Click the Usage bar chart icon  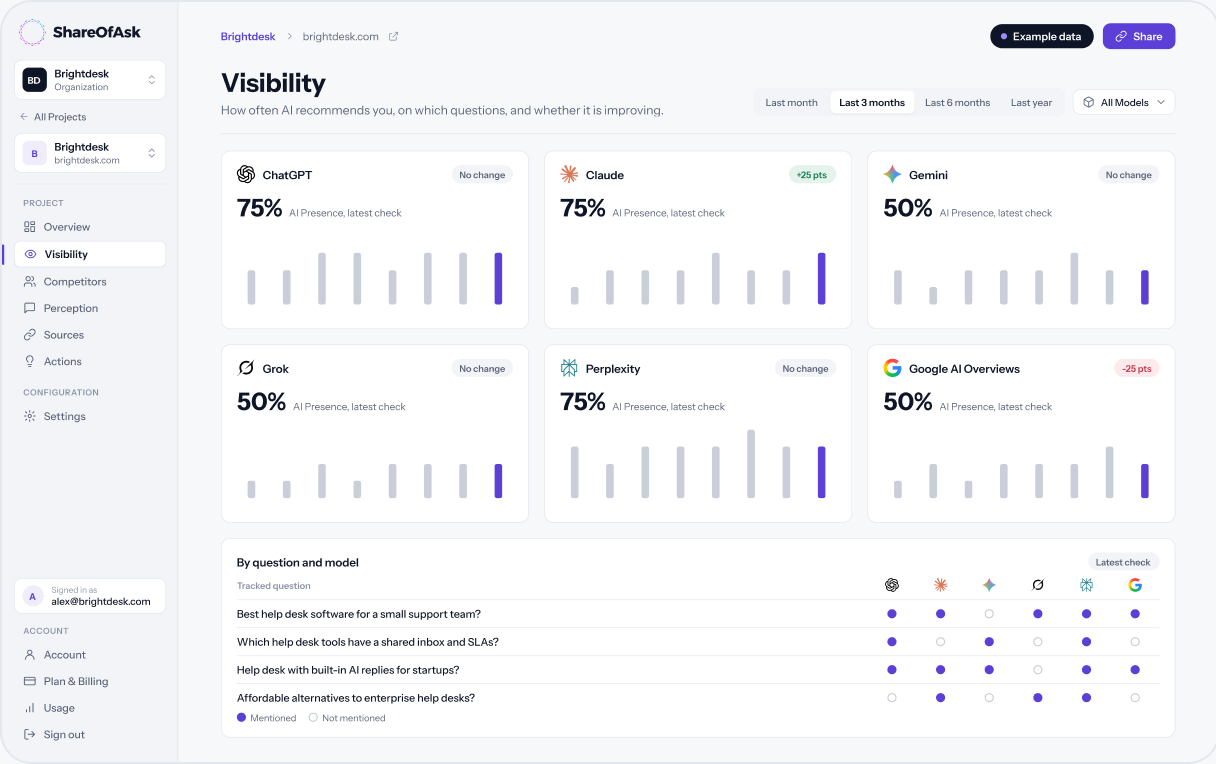[x=30, y=708]
